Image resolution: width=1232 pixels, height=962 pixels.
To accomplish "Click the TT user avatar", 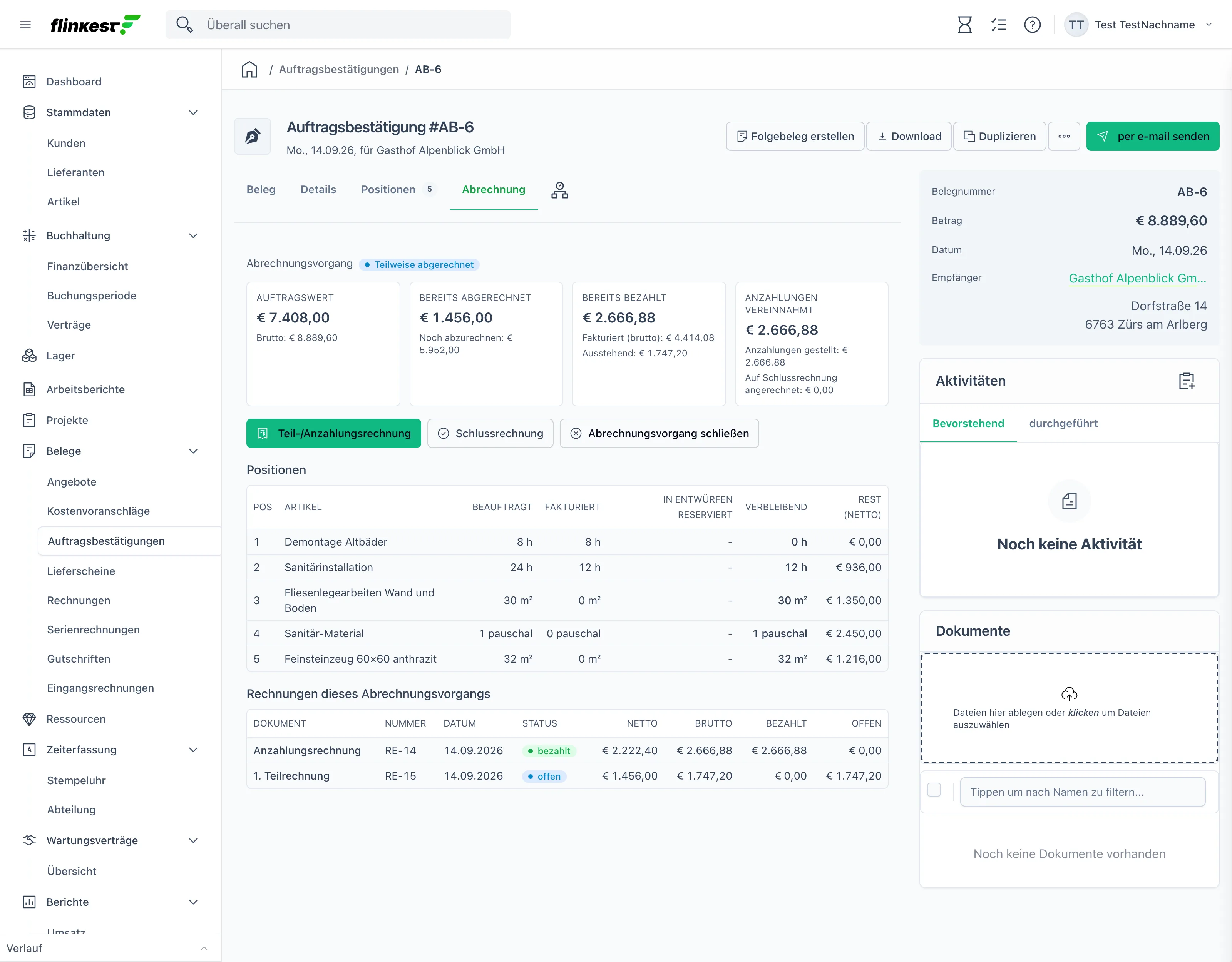I will click(x=1076, y=25).
